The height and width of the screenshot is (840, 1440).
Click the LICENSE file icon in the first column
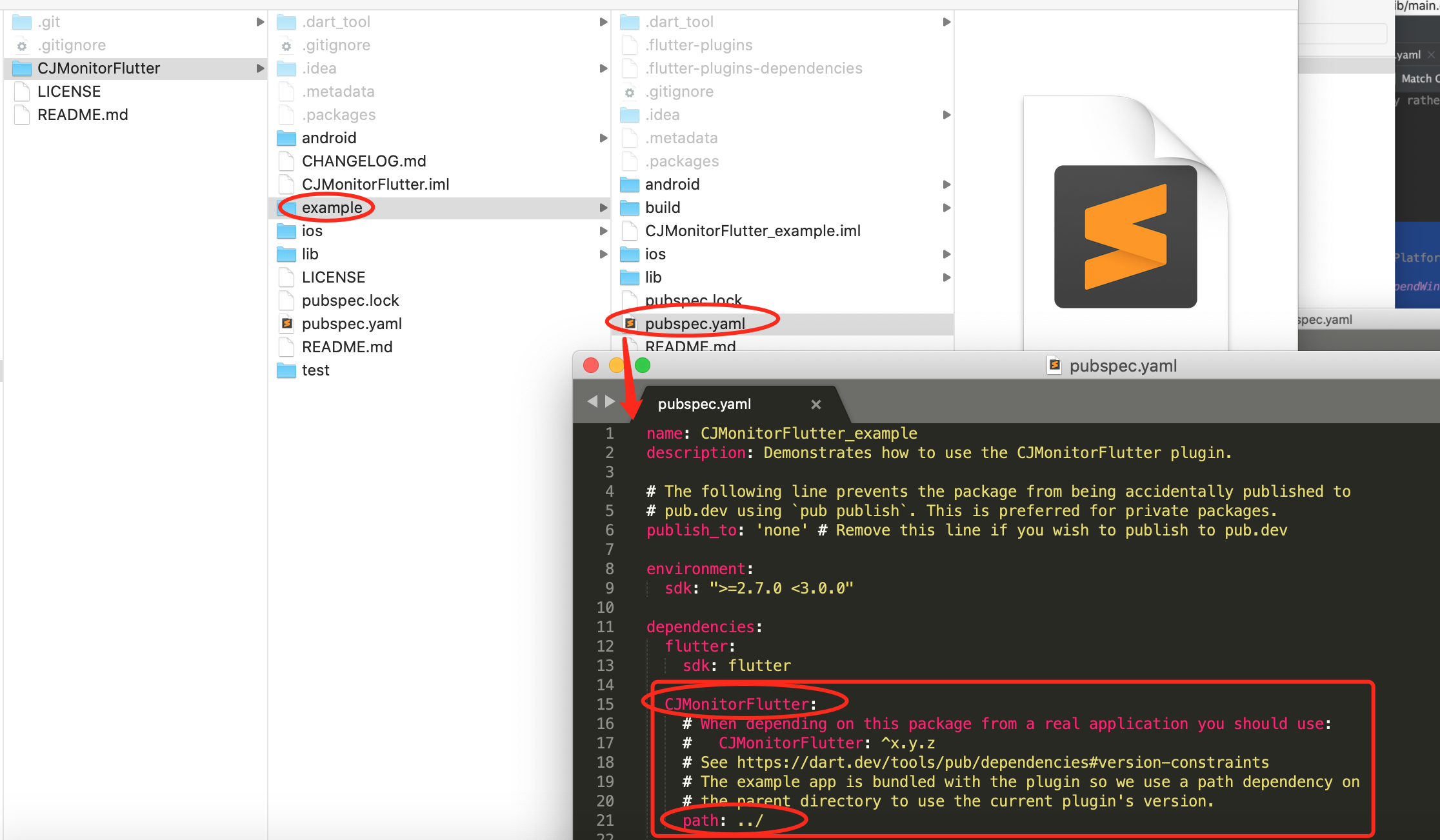pyautogui.click(x=22, y=92)
